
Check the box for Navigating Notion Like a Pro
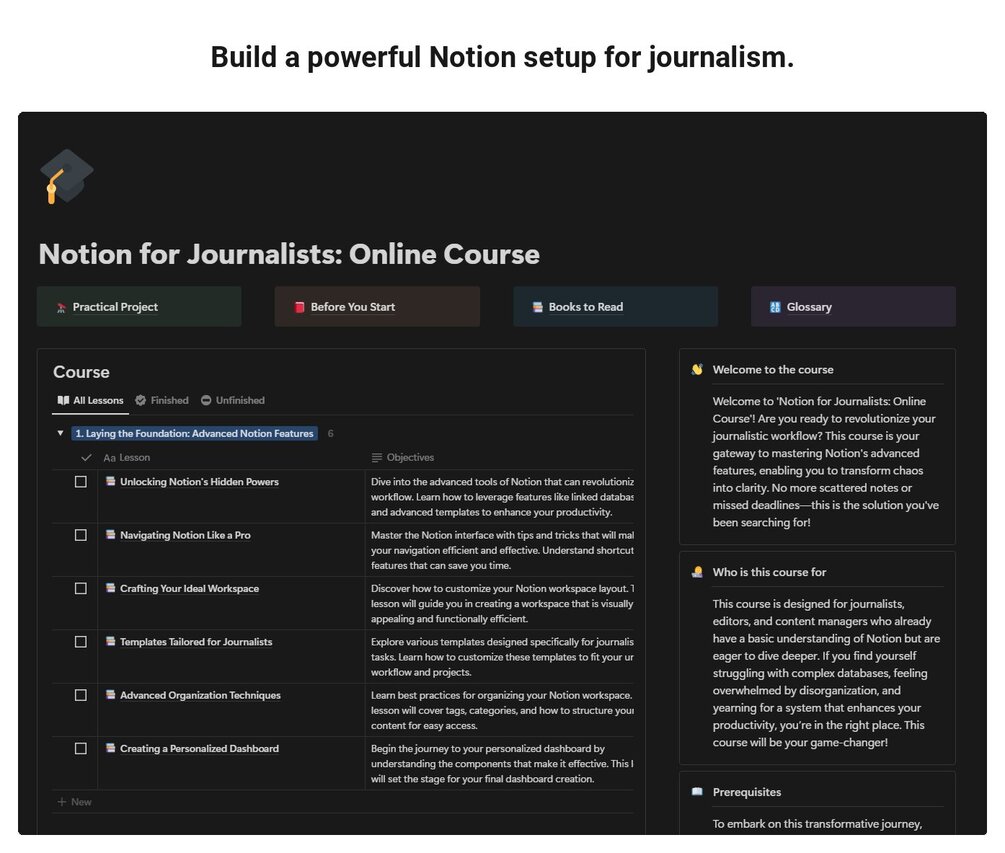[81, 535]
